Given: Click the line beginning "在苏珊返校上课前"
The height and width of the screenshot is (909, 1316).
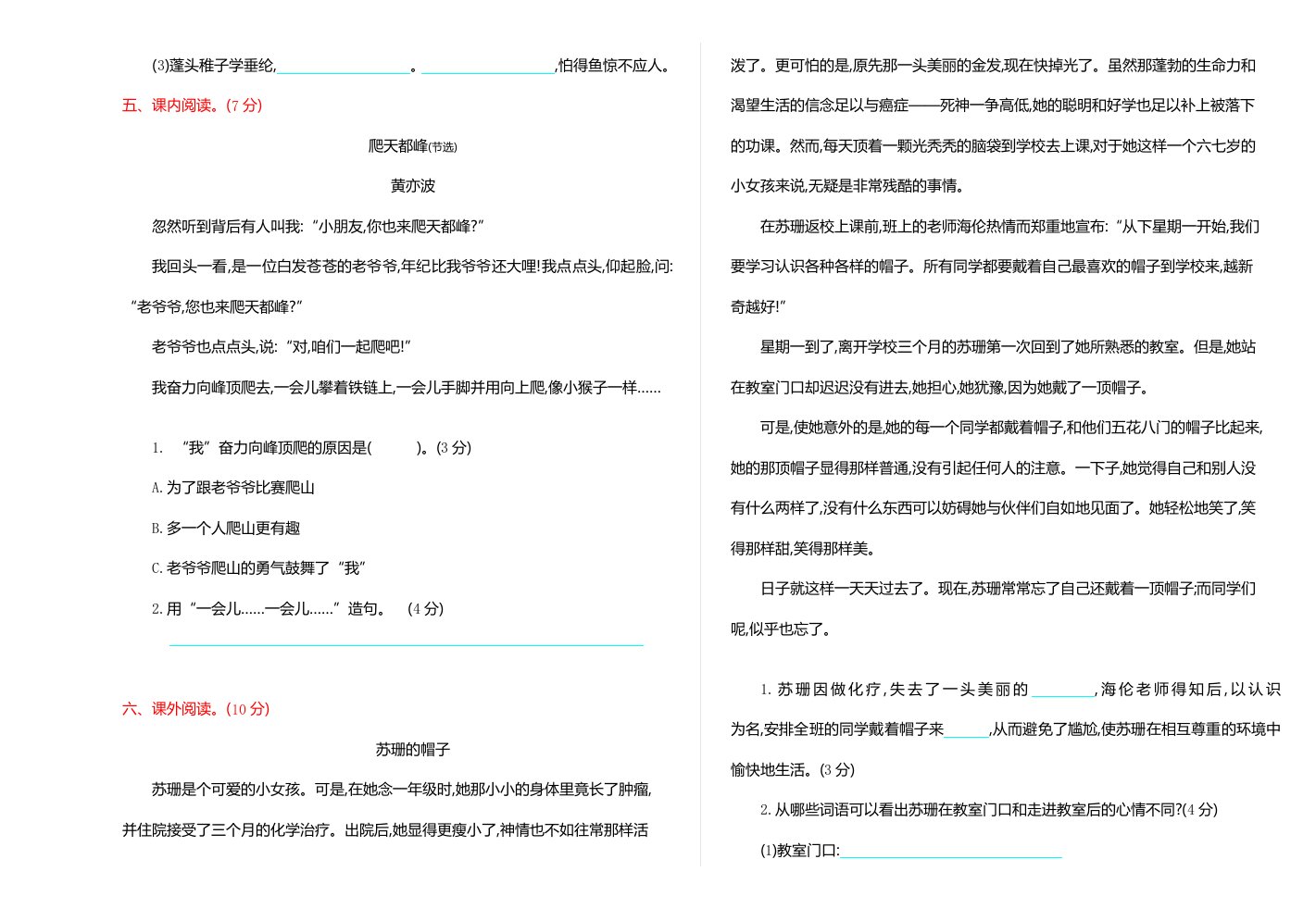Looking at the screenshot, I should coord(1009,227).
